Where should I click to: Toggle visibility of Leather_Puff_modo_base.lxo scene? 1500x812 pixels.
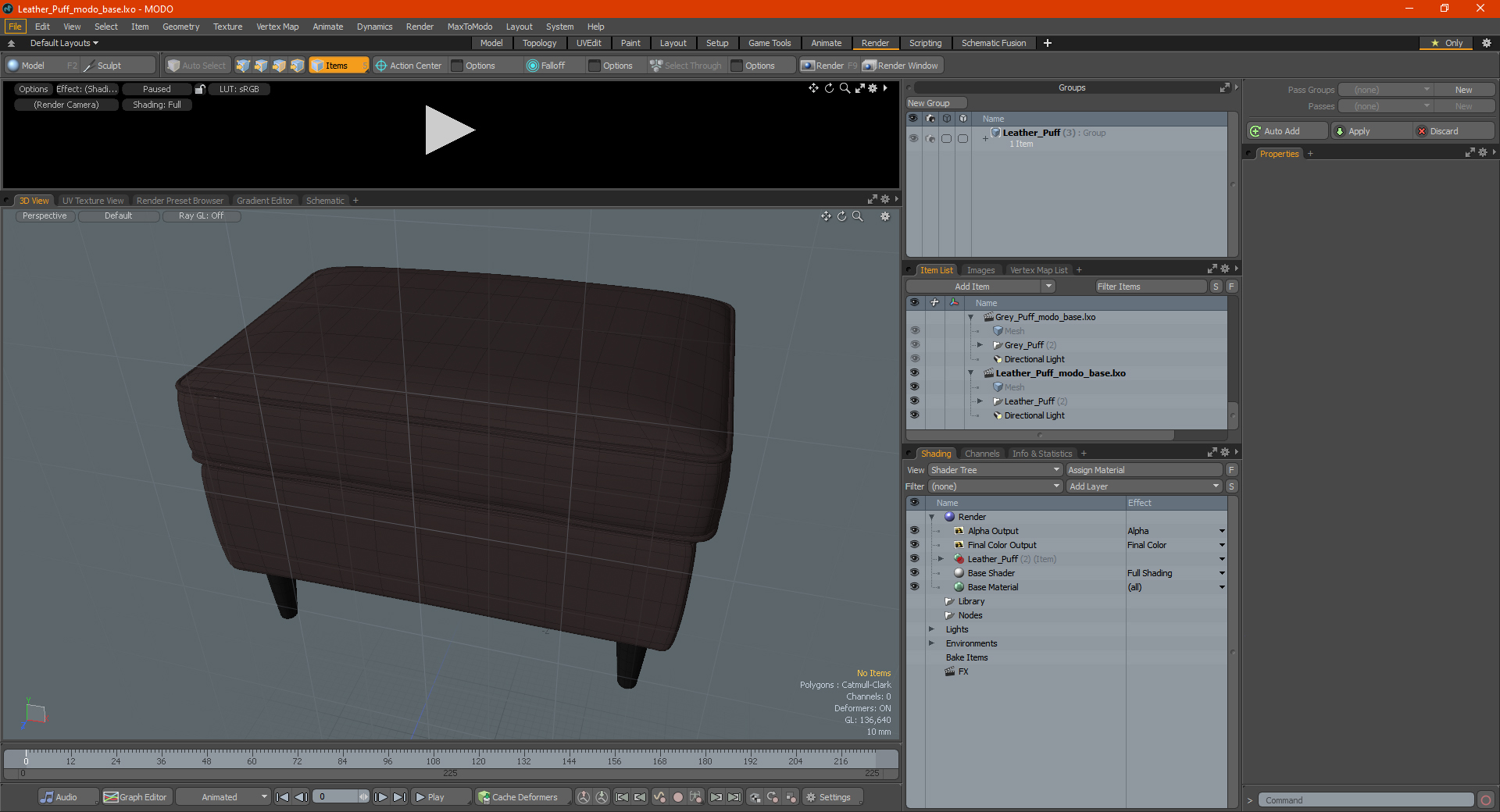[x=914, y=373]
